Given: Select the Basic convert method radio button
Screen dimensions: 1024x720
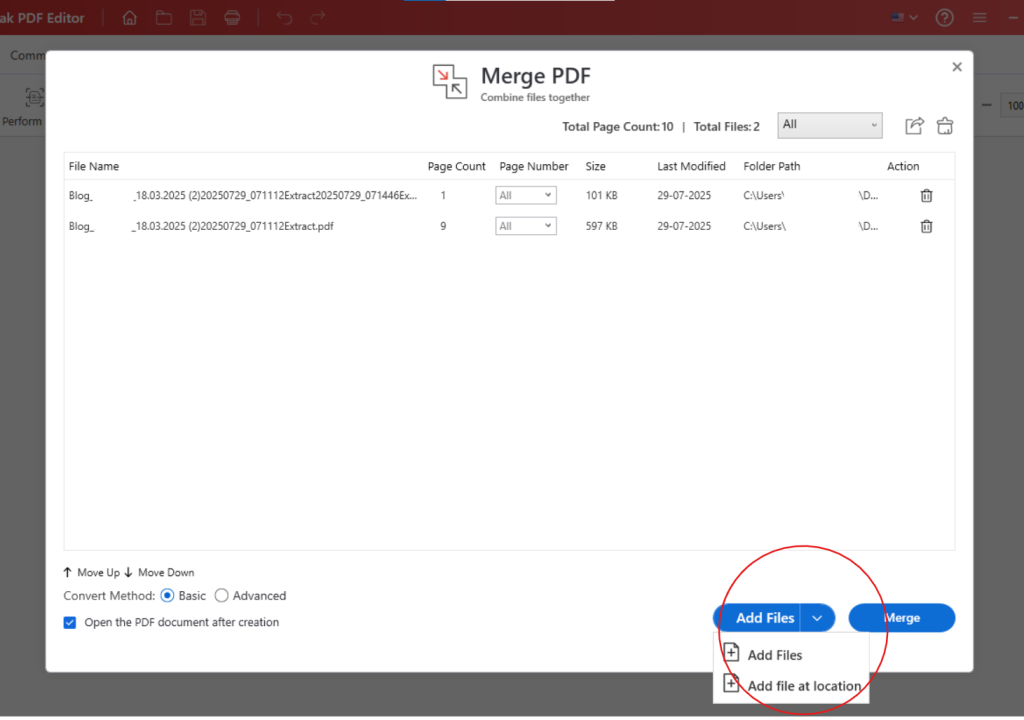Looking at the screenshot, I should (167, 595).
